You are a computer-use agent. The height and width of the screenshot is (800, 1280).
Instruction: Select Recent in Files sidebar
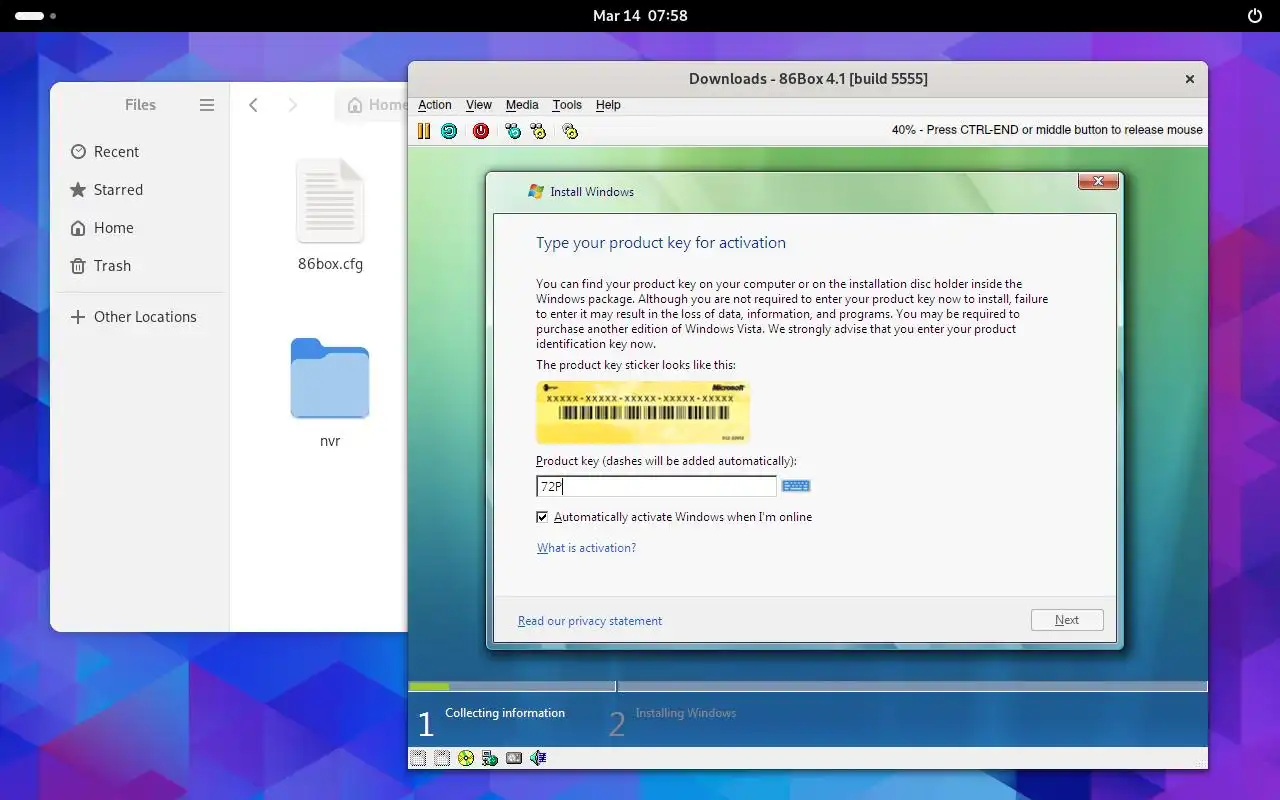[140, 152]
